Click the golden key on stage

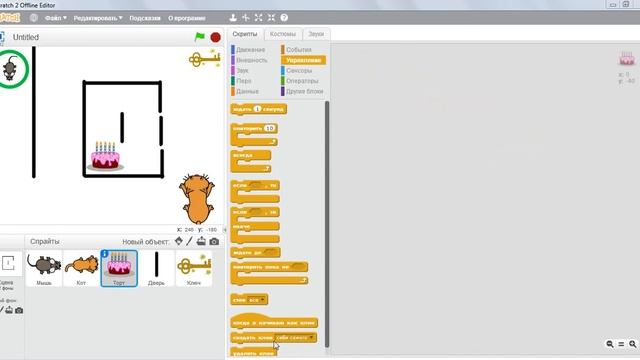point(204,59)
